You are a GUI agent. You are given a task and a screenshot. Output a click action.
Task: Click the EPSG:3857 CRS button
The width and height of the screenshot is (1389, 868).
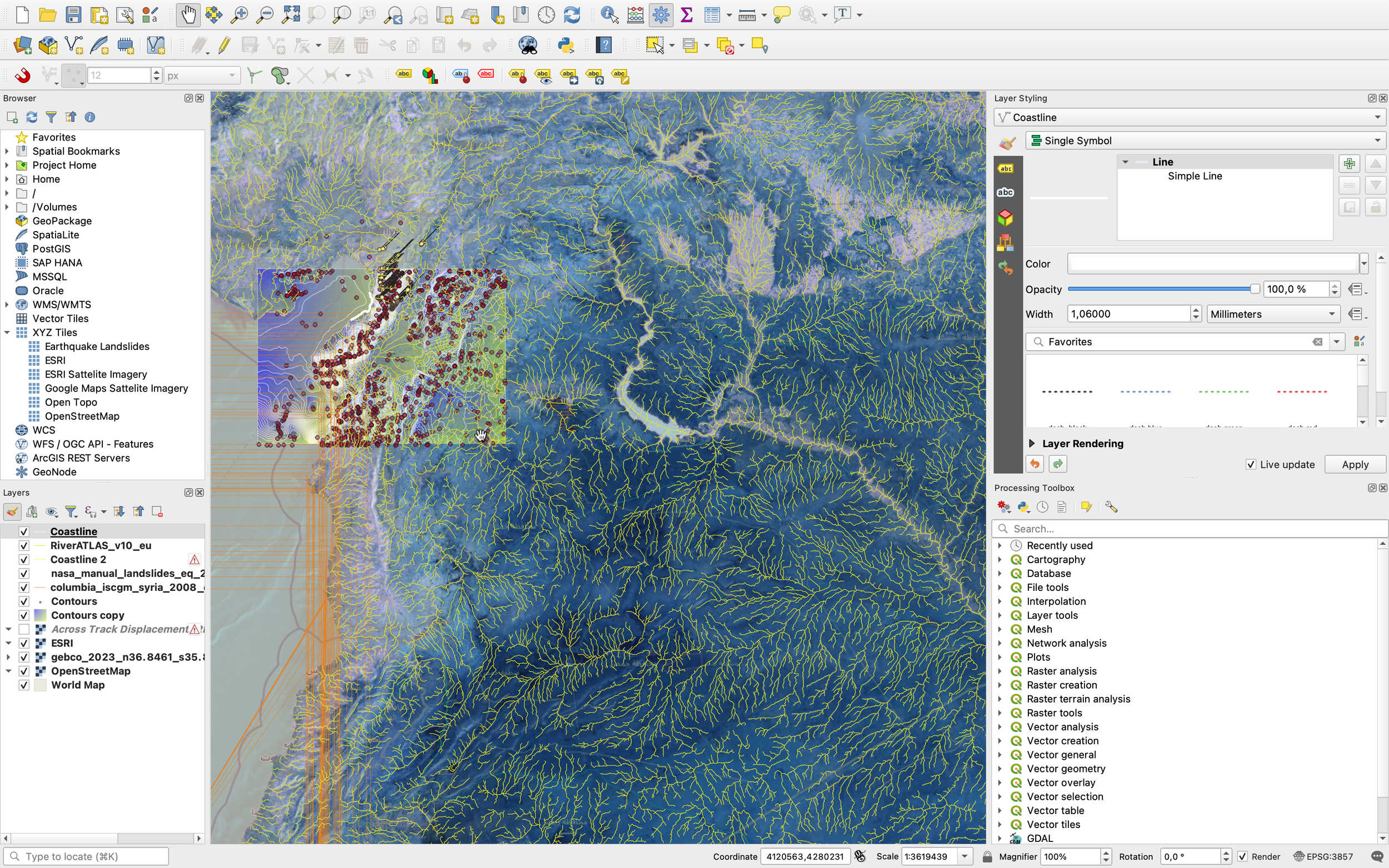pyautogui.click(x=1323, y=856)
